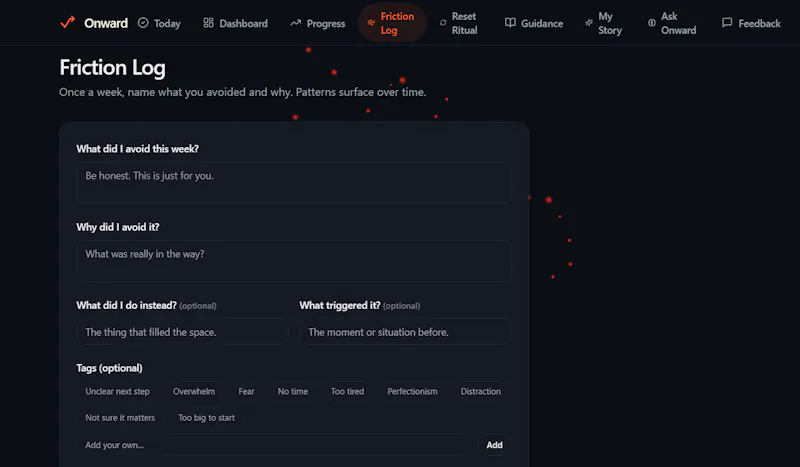
Task: Toggle the Too tired tag
Action: (347, 391)
